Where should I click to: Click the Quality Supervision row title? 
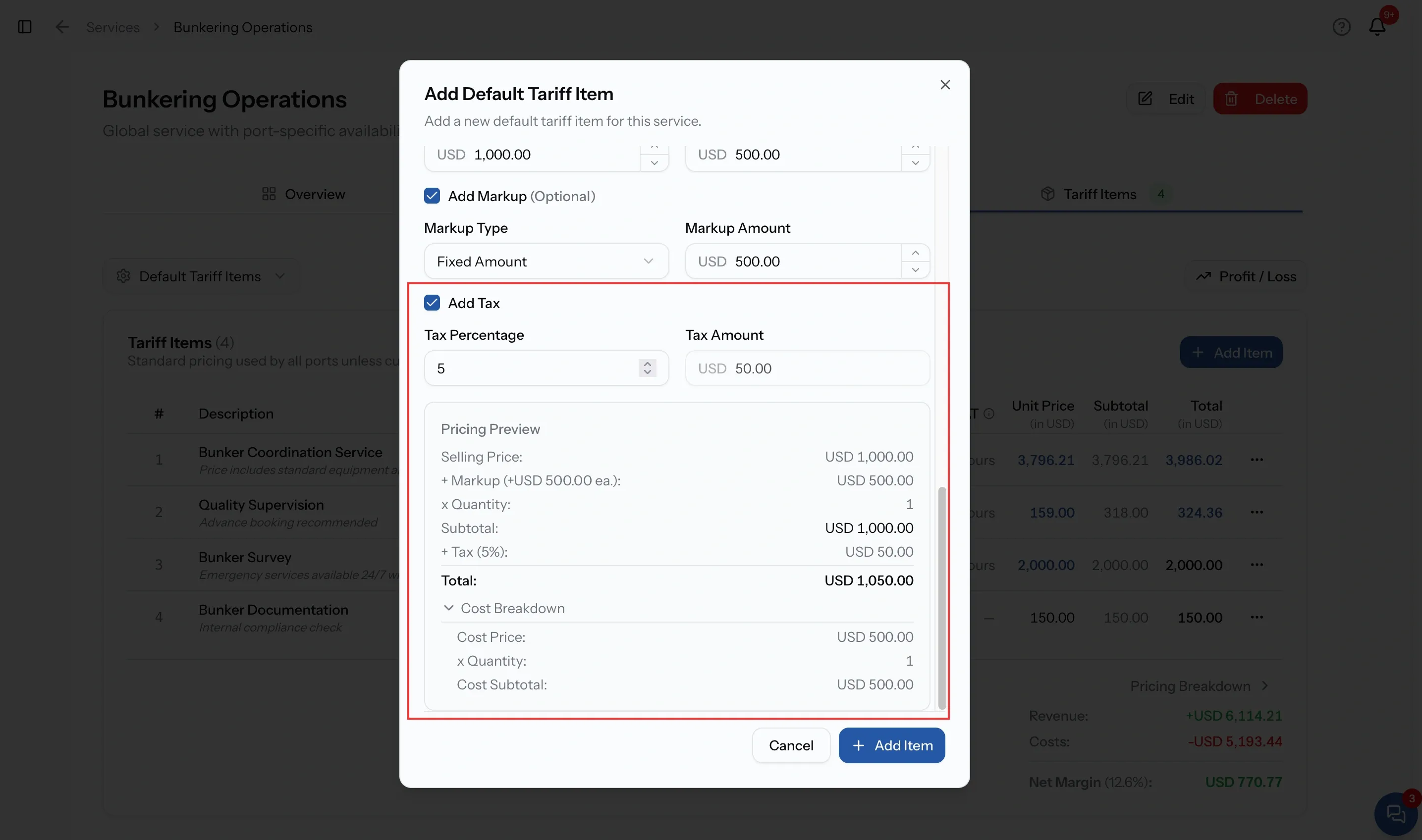click(261, 505)
